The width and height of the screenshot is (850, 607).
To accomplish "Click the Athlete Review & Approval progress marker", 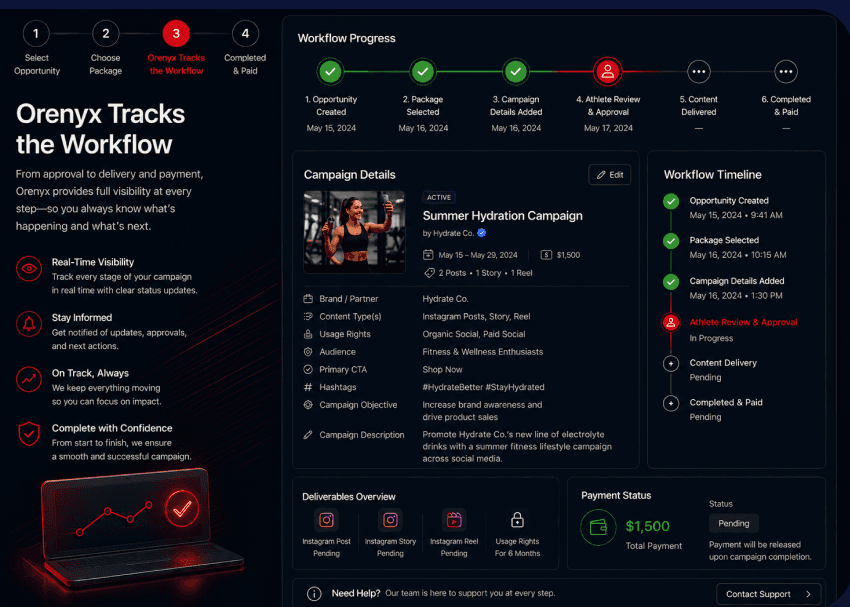I will coord(608,72).
